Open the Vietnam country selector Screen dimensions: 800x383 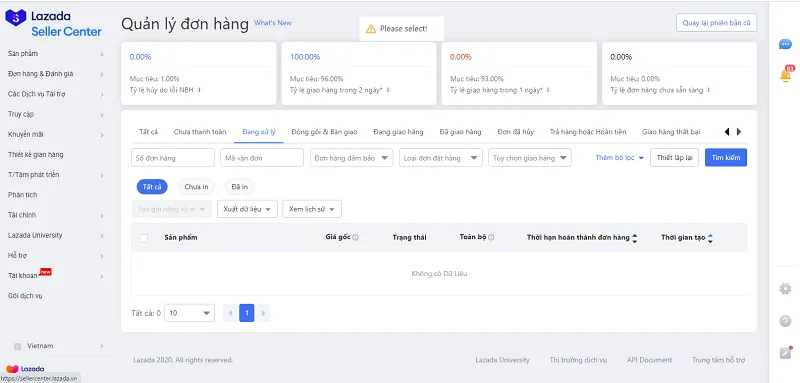59,346
